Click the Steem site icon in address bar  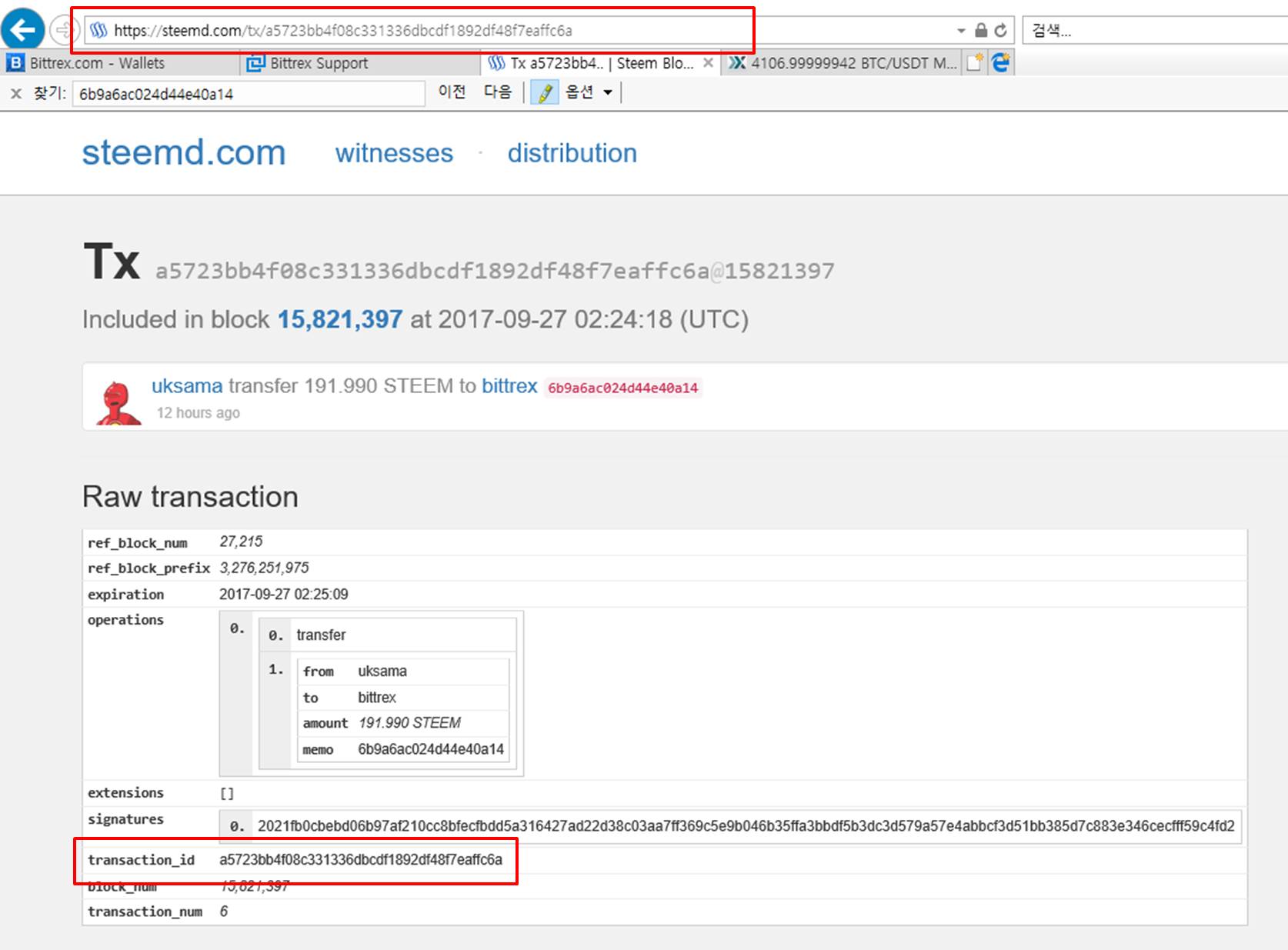click(x=98, y=31)
